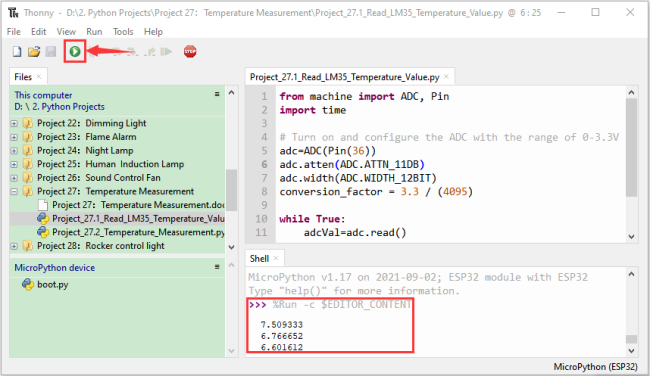The width and height of the screenshot is (650, 377).
Task: Close the Project_27.1 editor tab
Action: (446, 77)
